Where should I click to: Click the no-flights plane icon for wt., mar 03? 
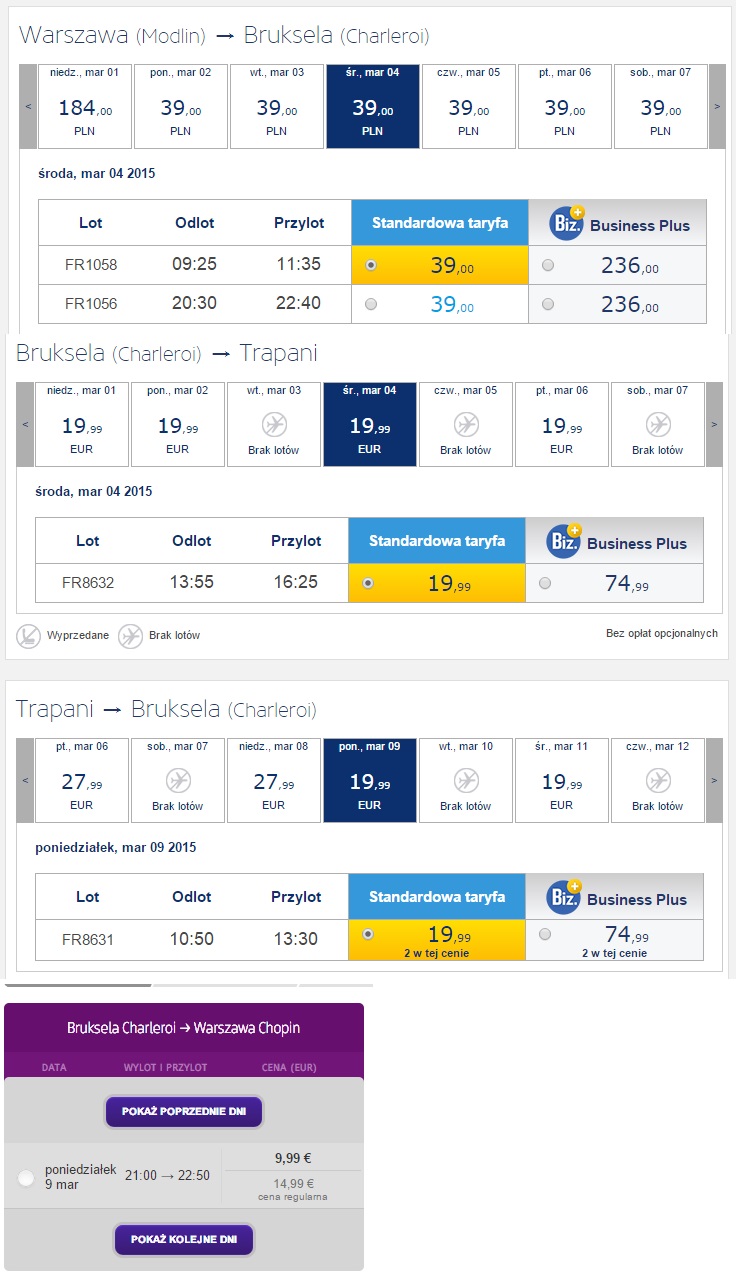(273, 425)
